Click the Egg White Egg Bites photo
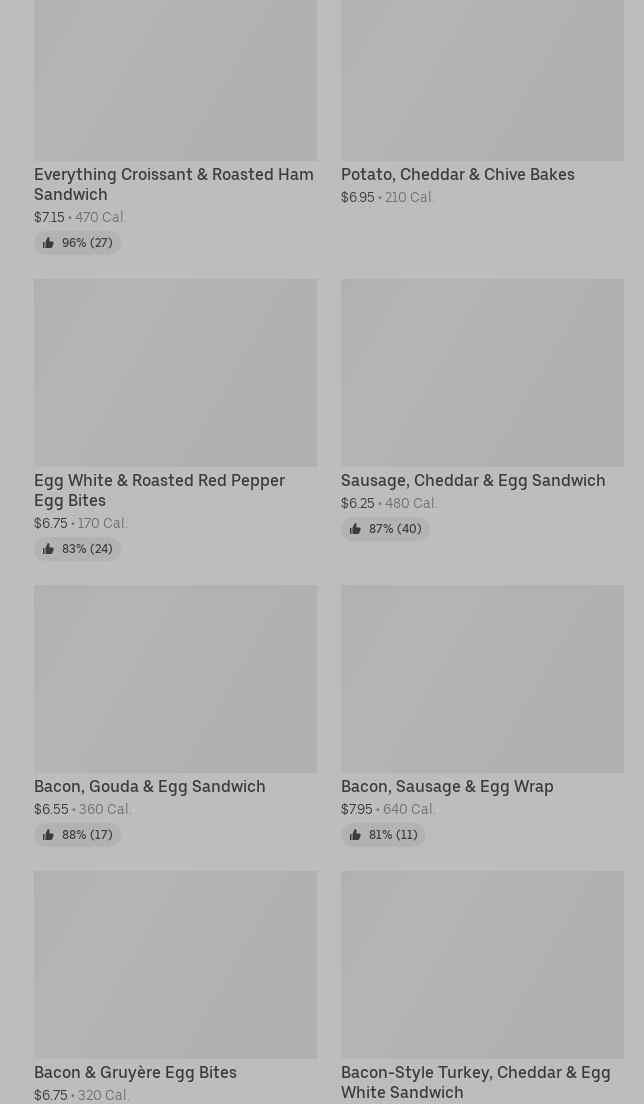Screen dimensions: 644x1104 [x=175, y=372]
